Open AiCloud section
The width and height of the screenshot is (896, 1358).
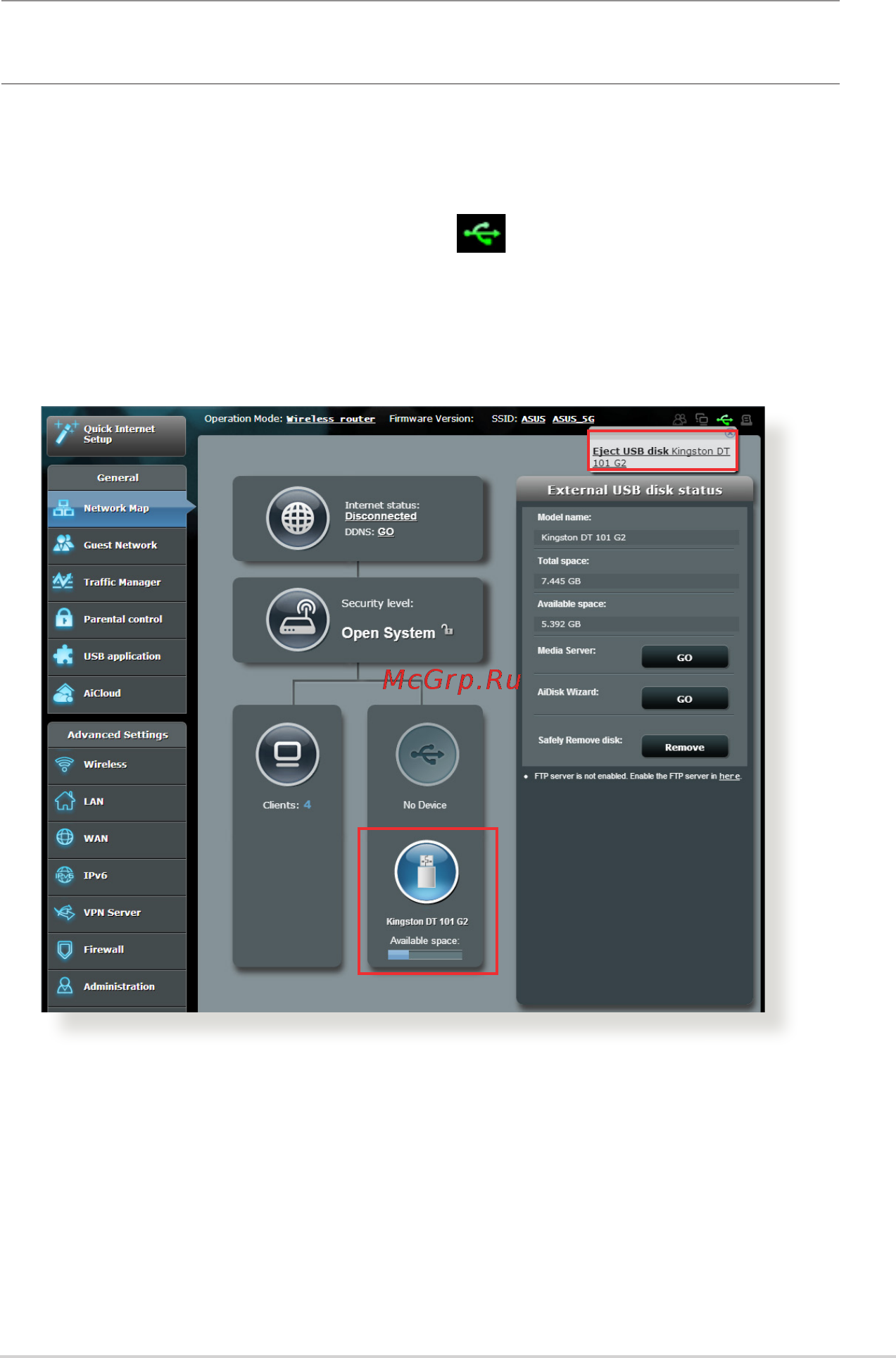[117, 693]
